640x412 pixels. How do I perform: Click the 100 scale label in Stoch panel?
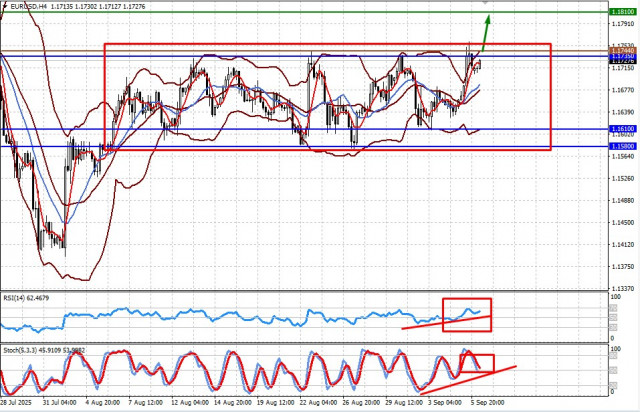pyautogui.click(x=615, y=349)
